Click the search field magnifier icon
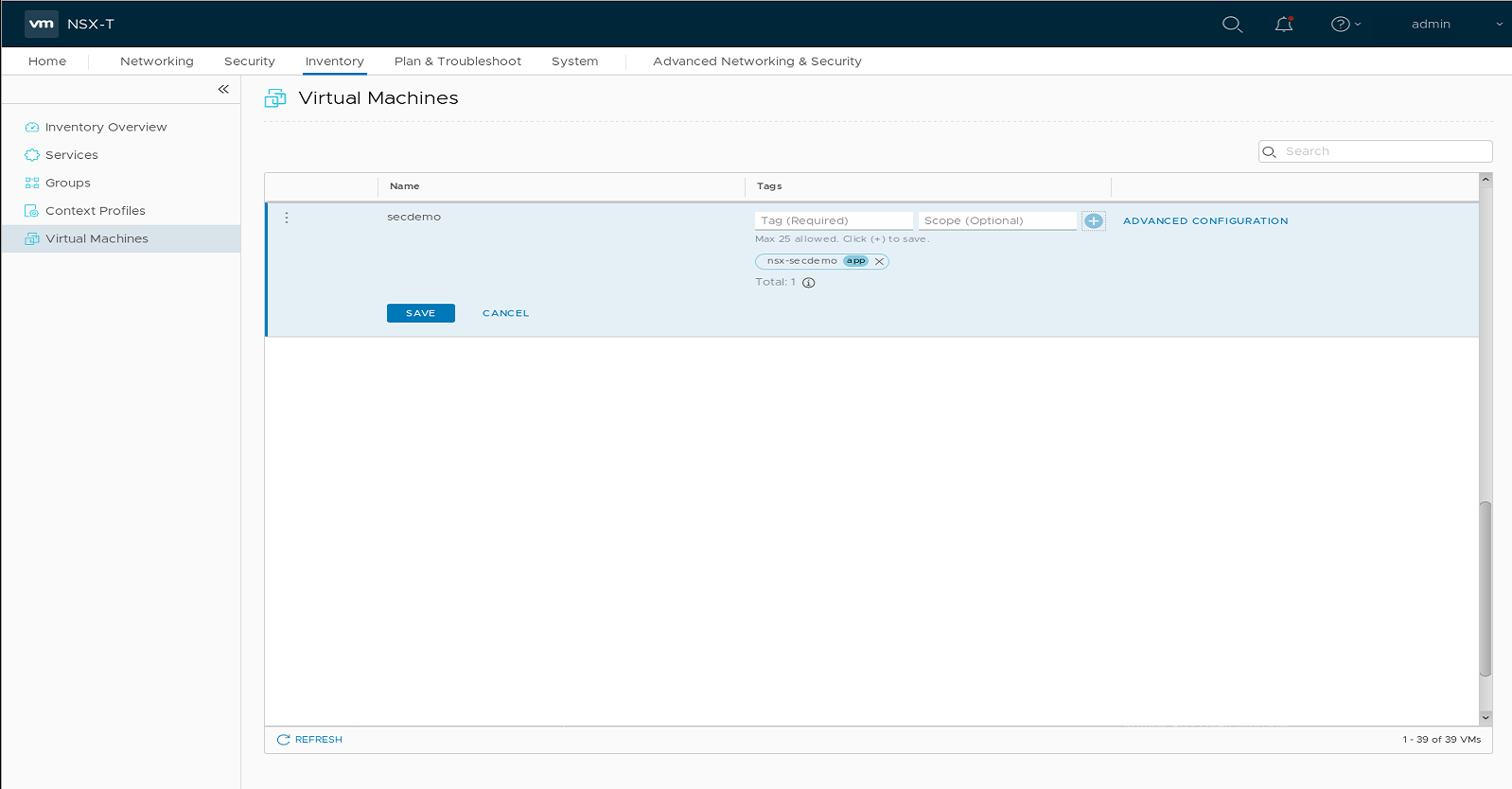This screenshot has height=789, width=1512. tap(1270, 151)
